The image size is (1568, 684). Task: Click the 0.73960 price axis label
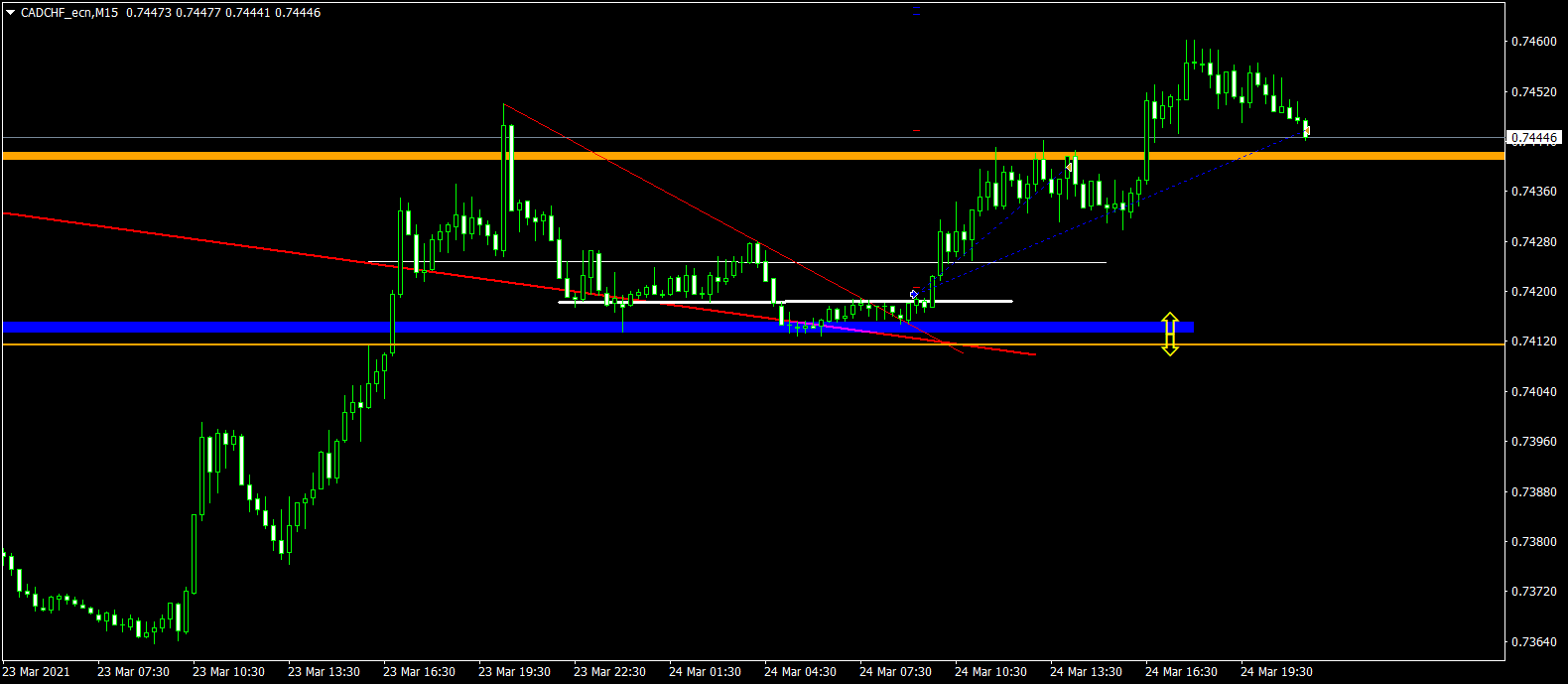click(1534, 442)
